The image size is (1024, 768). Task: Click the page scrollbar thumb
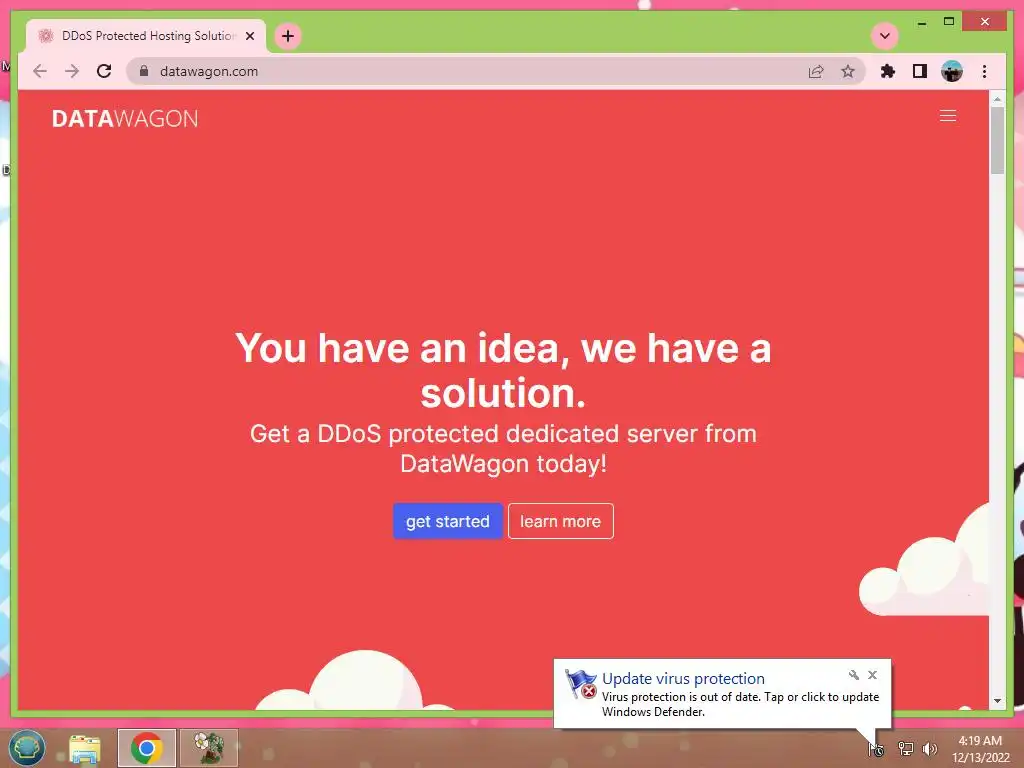(x=997, y=140)
